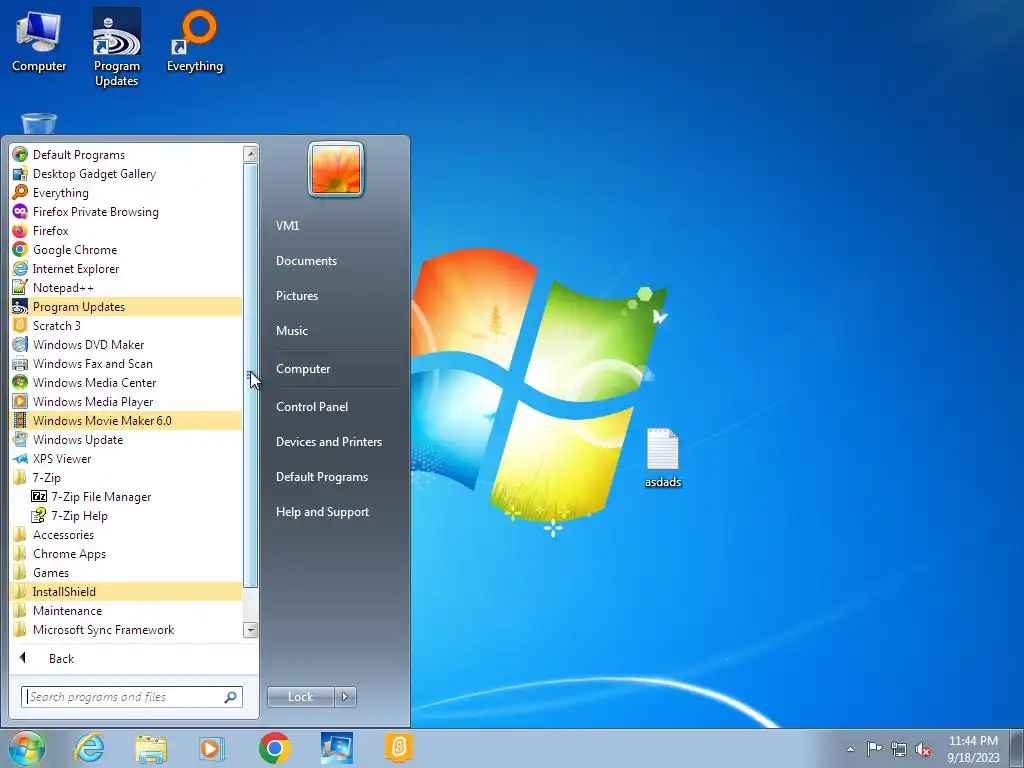Open Default Programs in the programs list

[126, 155]
